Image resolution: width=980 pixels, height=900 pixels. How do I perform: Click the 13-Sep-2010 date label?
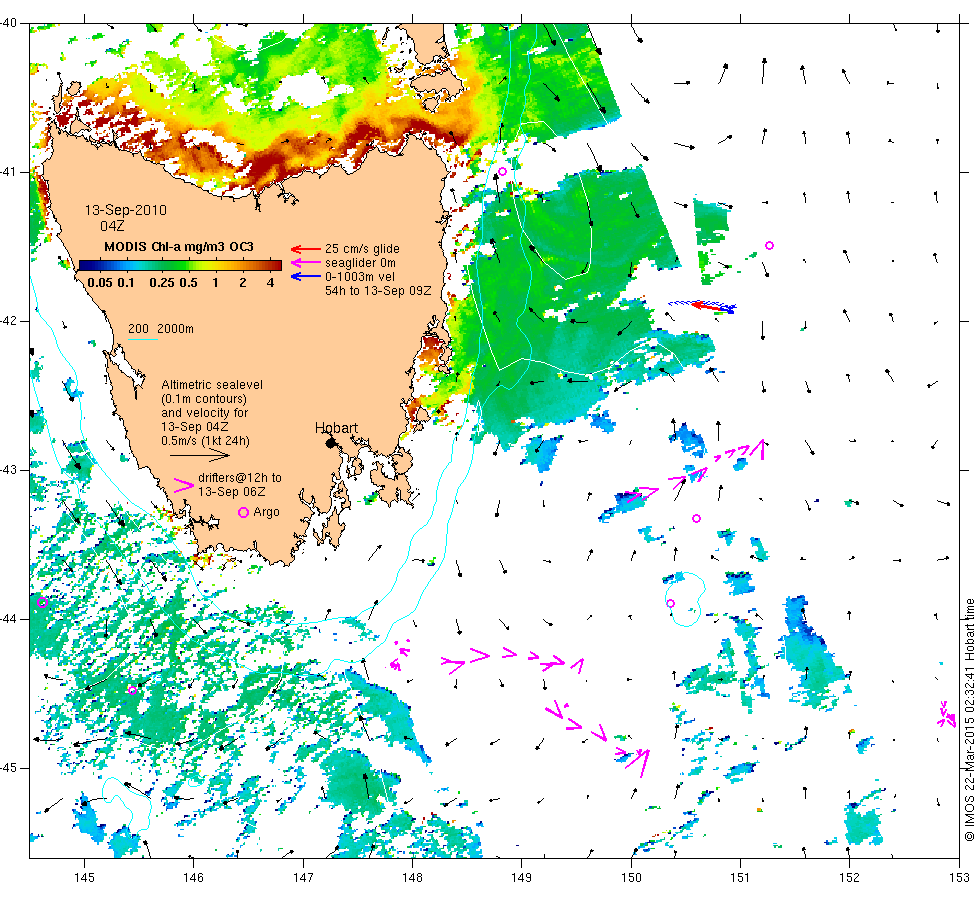coord(126,210)
